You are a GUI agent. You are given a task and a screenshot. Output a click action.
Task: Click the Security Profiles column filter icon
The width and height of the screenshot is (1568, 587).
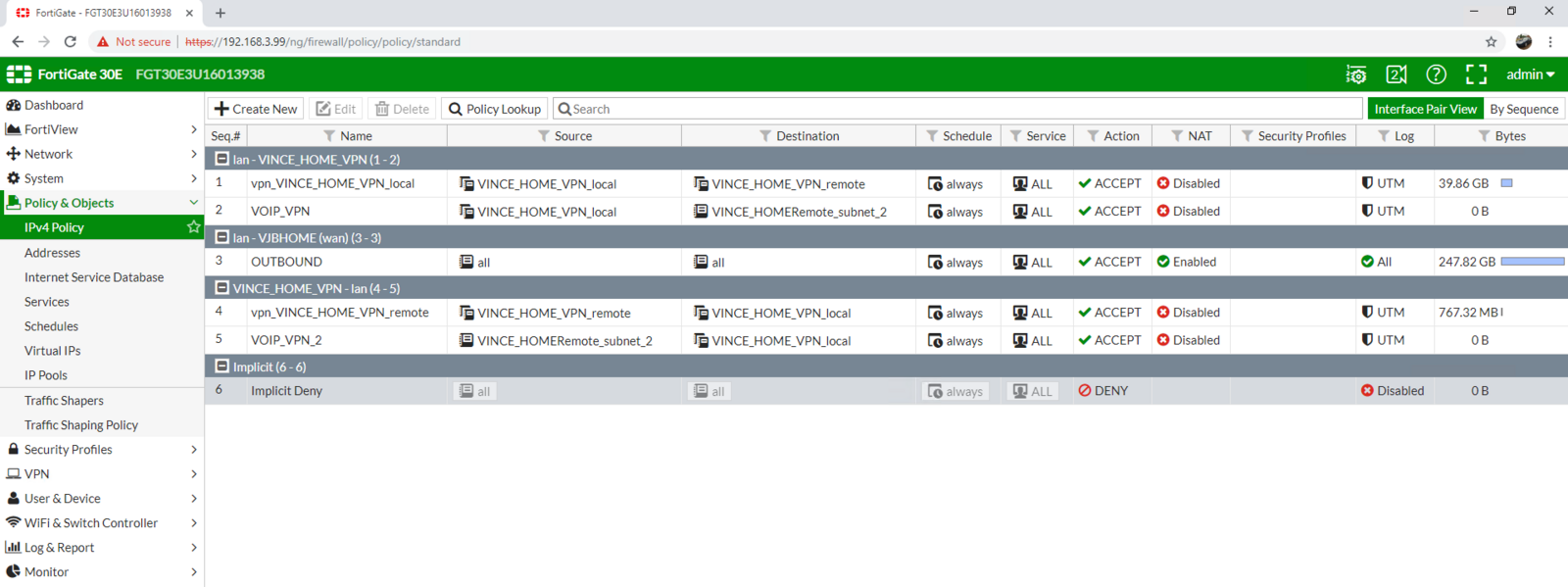tap(1248, 136)
